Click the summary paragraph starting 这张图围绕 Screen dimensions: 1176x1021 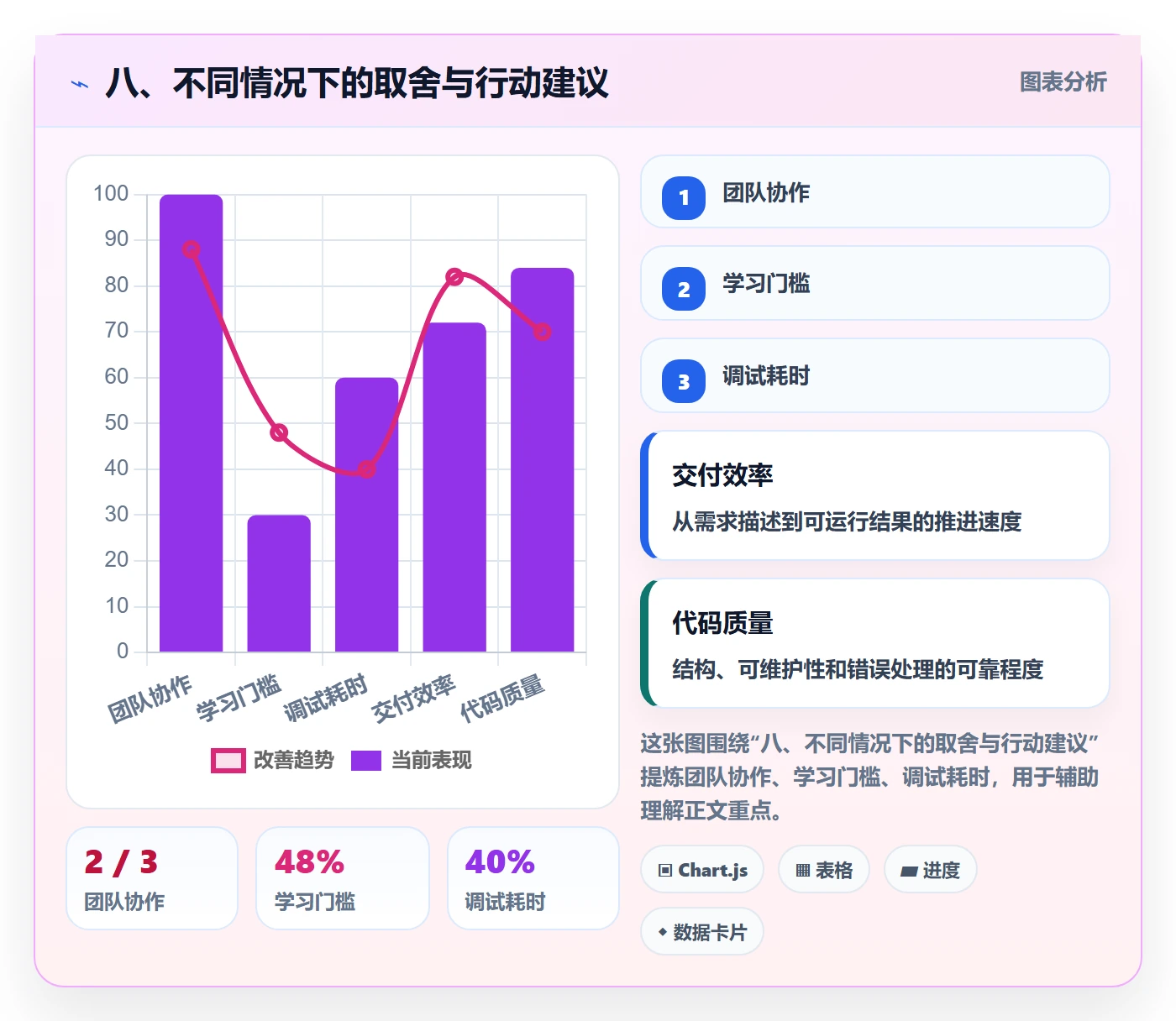point(870,777)
